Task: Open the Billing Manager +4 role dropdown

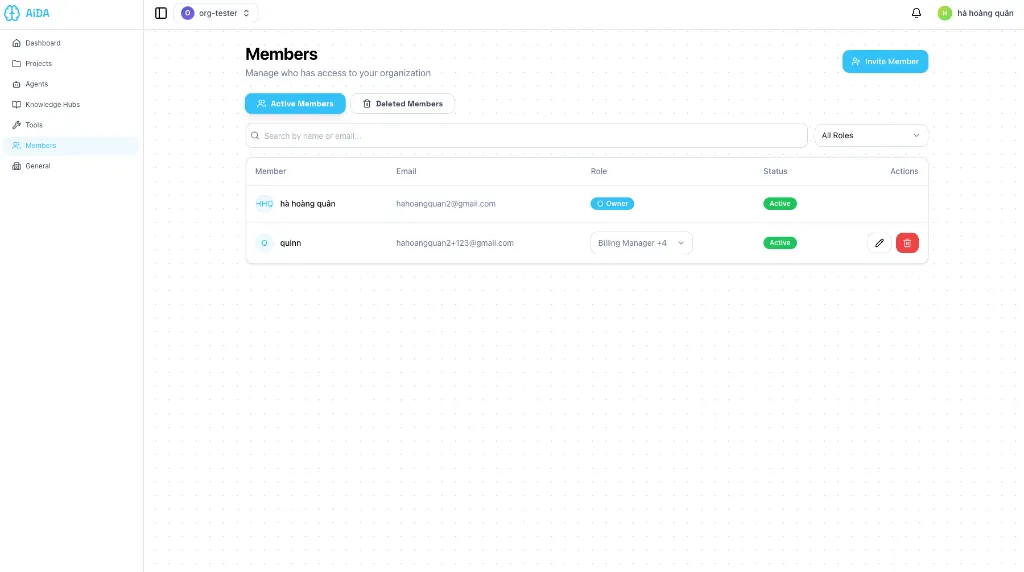Action: point(641,243)
